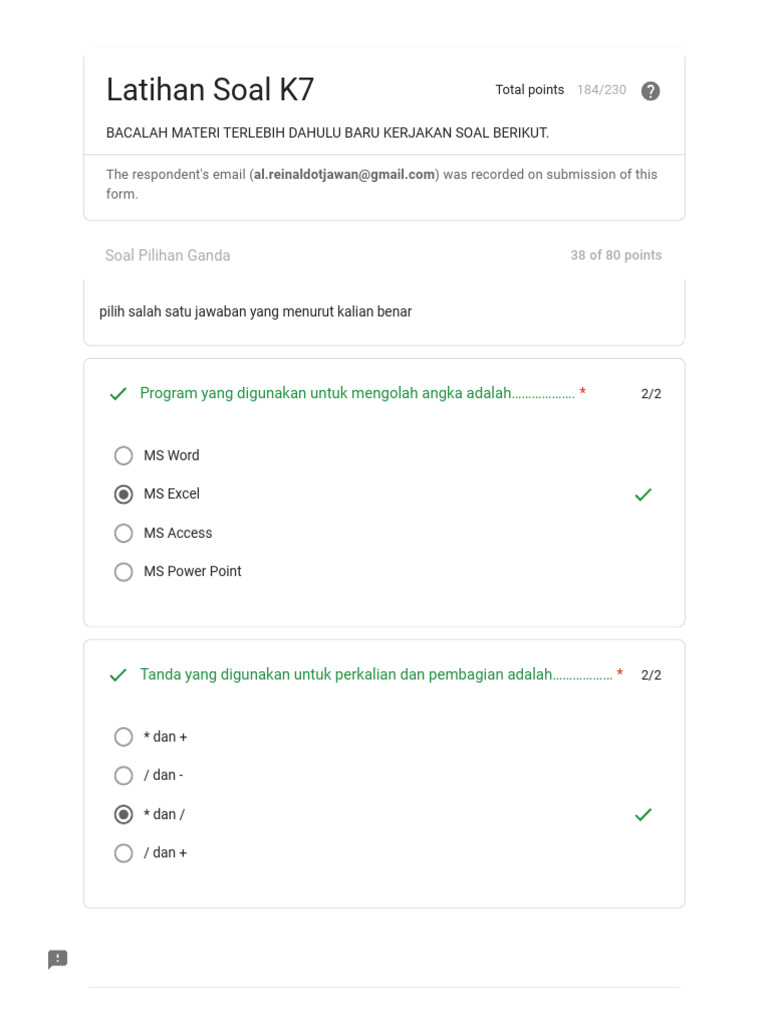Click correct checkmark before 'Program yang digunakan' question
The width and height of the screenshot is (768, 1024).
tap(118, 394)
